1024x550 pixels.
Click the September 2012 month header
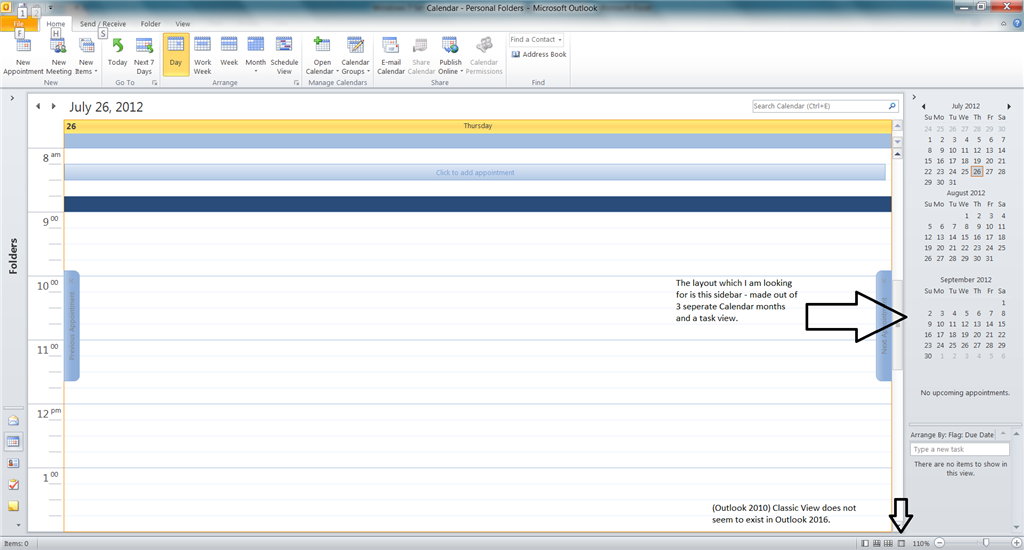(965, 280)
